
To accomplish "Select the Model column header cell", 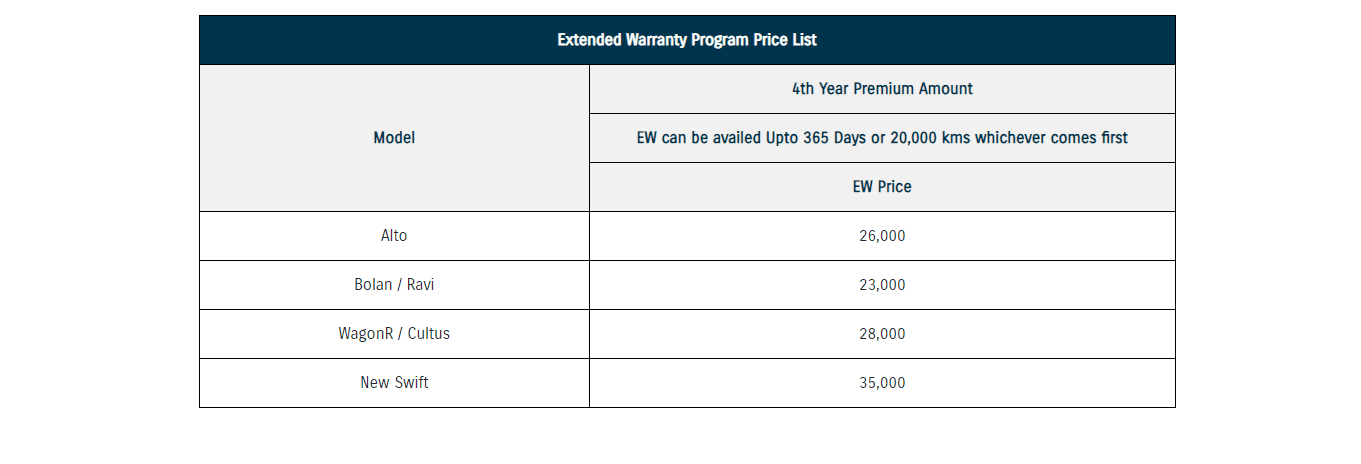I will pos(394,138).
